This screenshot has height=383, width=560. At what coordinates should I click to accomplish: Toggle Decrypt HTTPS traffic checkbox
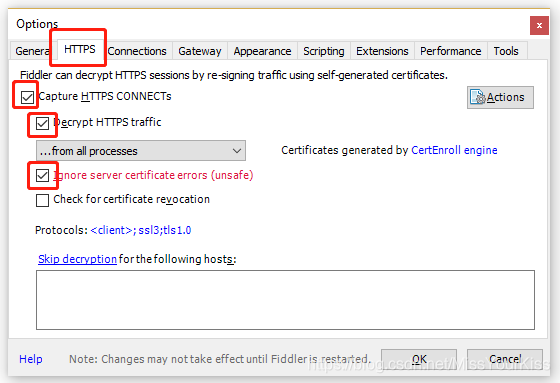click(x=42, y=123)
